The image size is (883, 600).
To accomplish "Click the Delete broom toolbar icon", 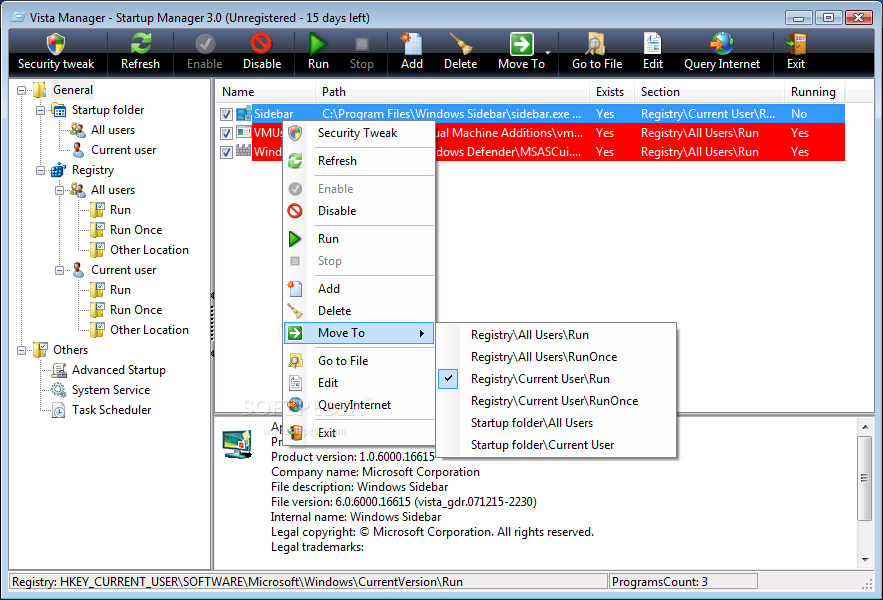I will coord(461,43).
